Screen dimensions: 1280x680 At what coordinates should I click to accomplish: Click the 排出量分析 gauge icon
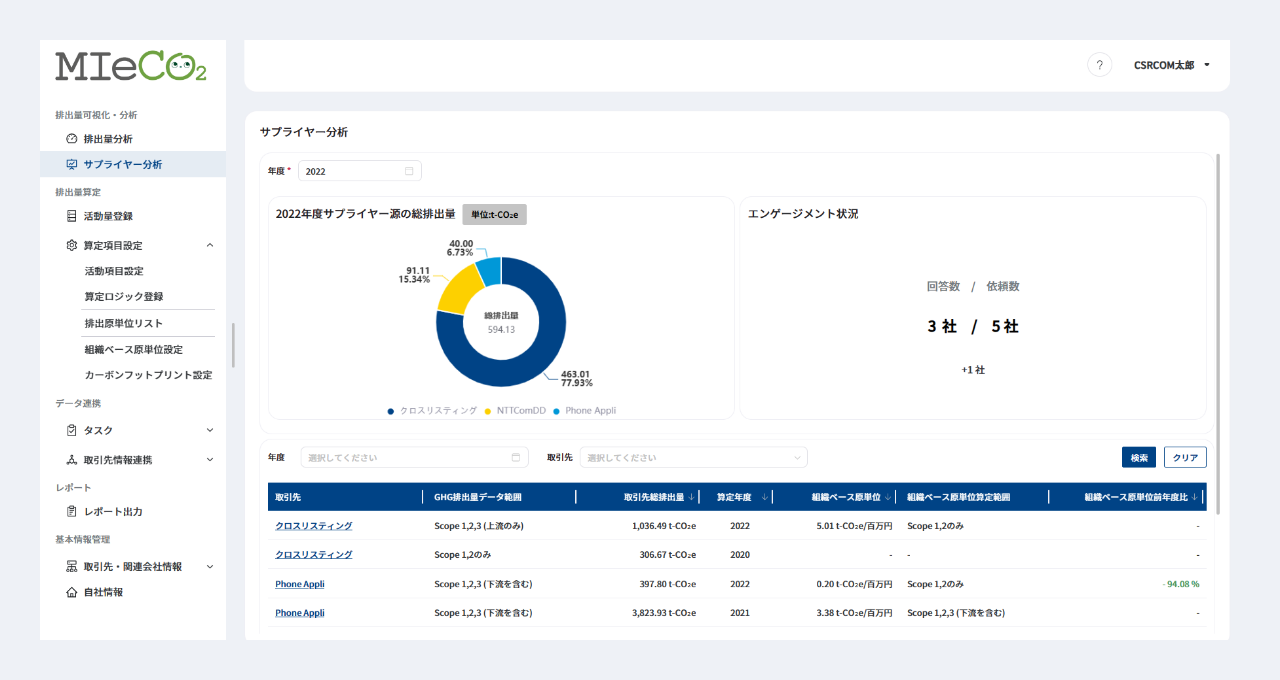click(x=71, y=139)
